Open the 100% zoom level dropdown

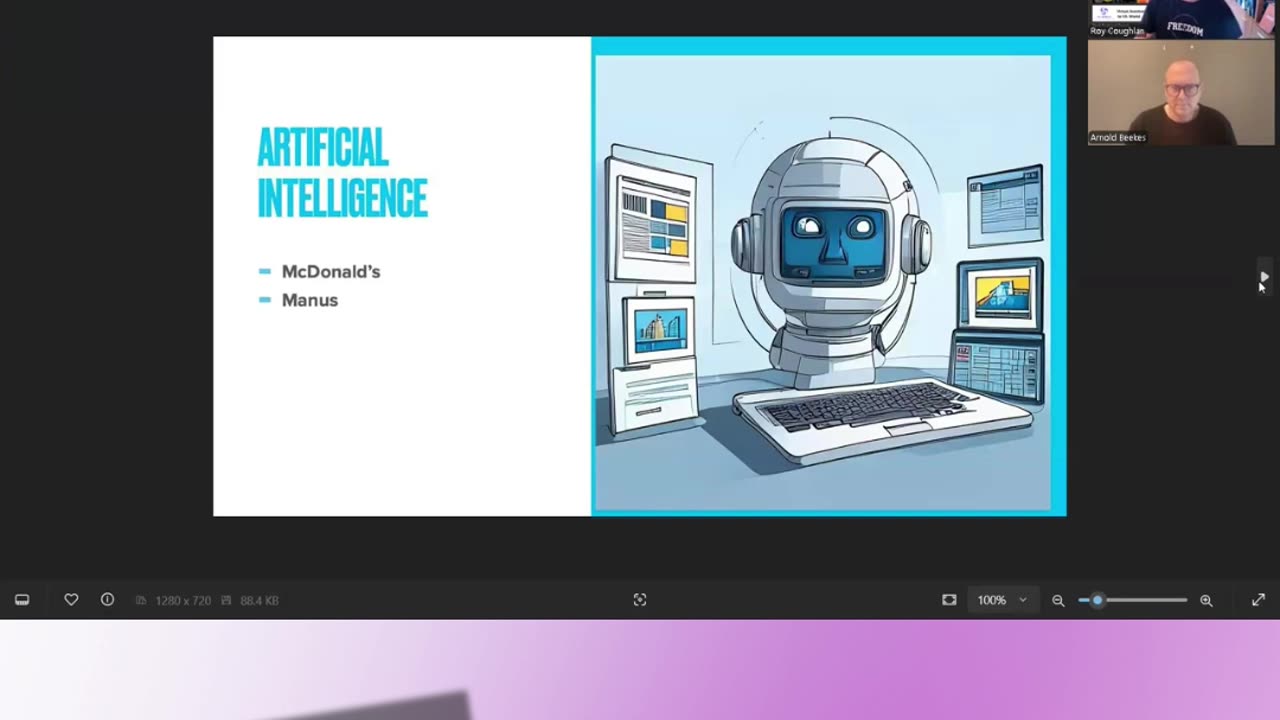pyautogui.click(x=1002, y=600)
